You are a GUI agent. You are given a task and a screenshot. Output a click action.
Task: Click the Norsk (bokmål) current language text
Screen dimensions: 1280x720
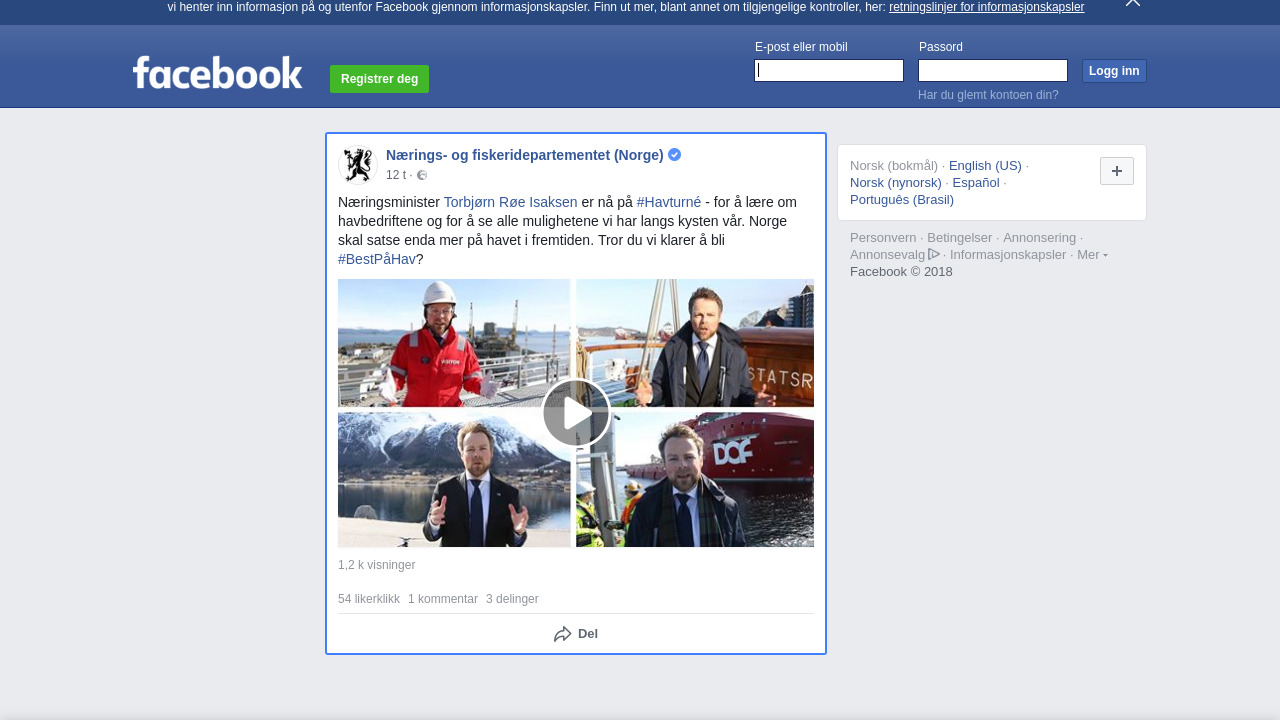[x=894, y=165]
